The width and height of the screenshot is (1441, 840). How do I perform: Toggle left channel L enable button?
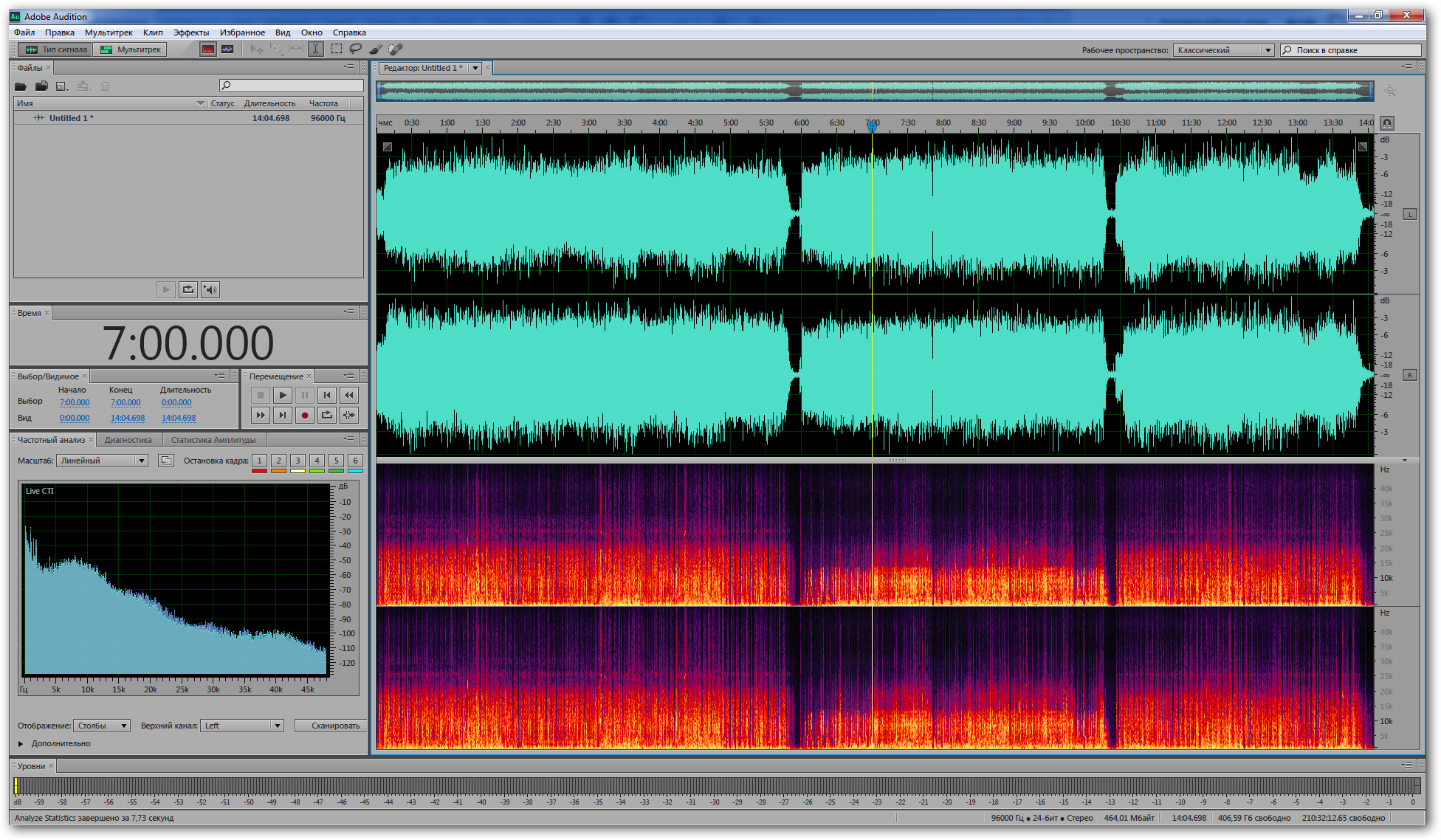tap(1410, 214)
